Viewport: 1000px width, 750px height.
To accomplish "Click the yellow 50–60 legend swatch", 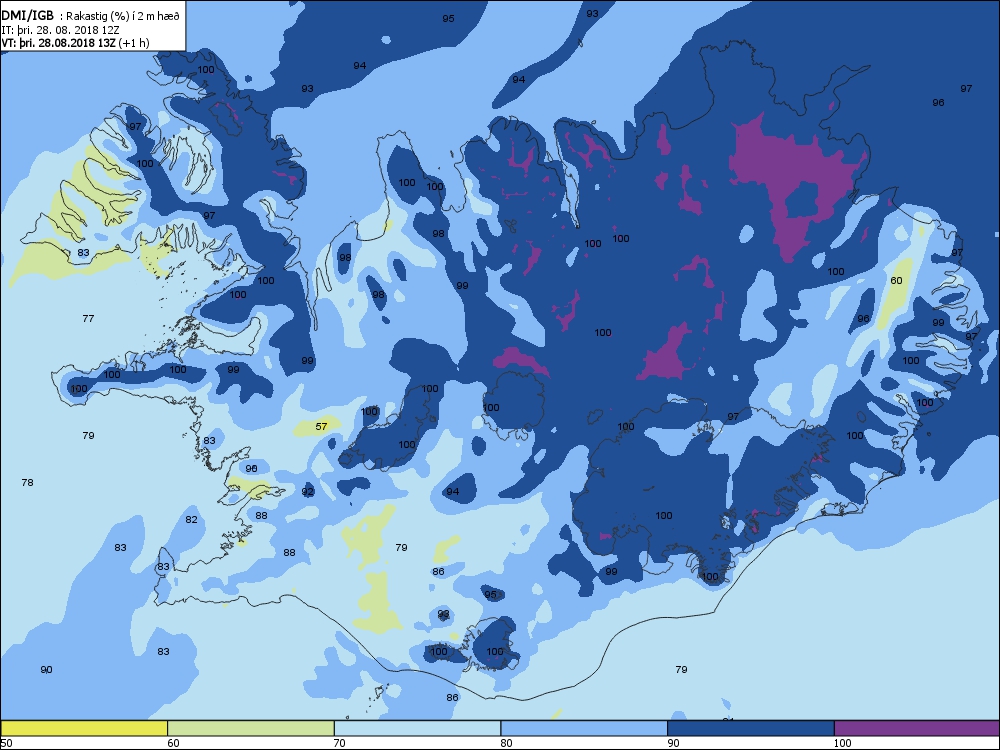I will [x=84, y=728].
